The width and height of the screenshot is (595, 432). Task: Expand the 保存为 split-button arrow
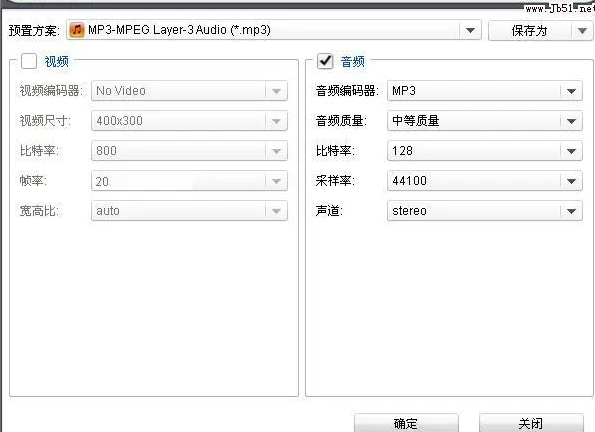pos(582,31)
